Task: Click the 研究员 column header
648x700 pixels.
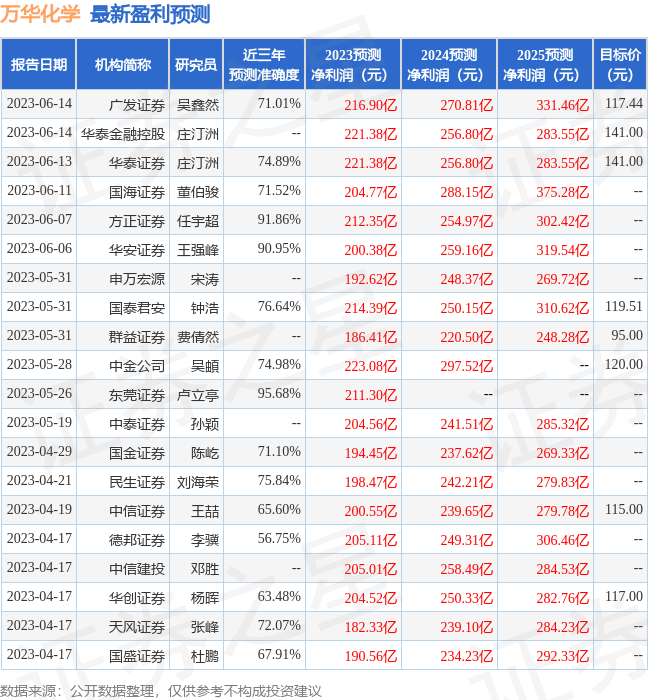Action: (196, 65)
